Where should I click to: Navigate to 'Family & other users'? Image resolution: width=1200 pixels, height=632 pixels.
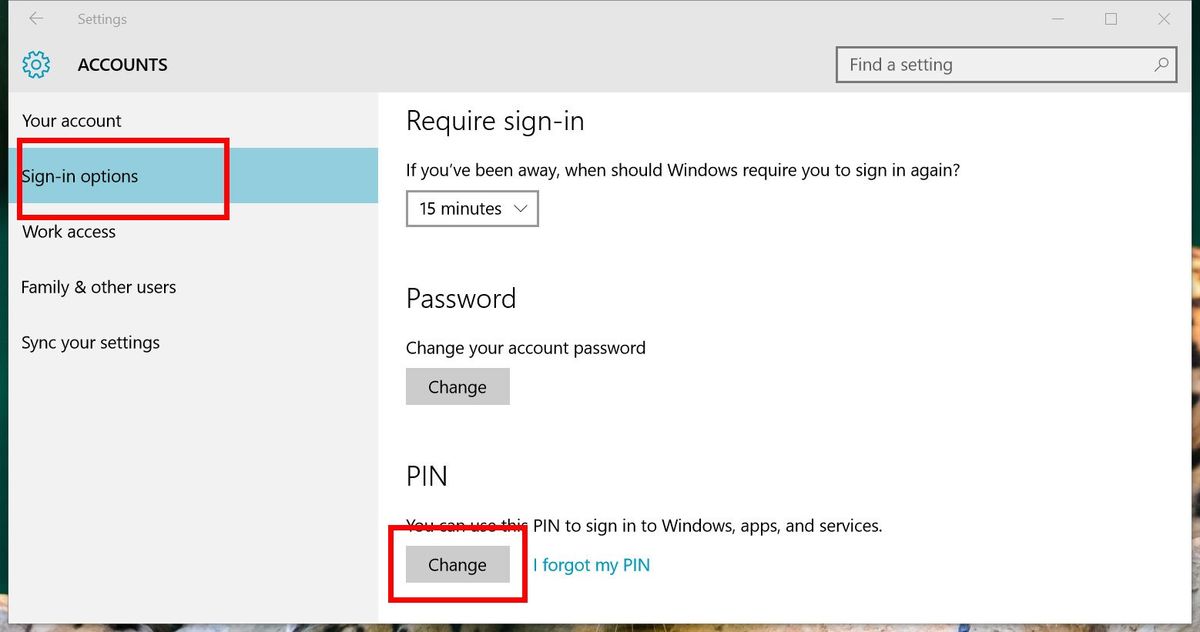98,286
